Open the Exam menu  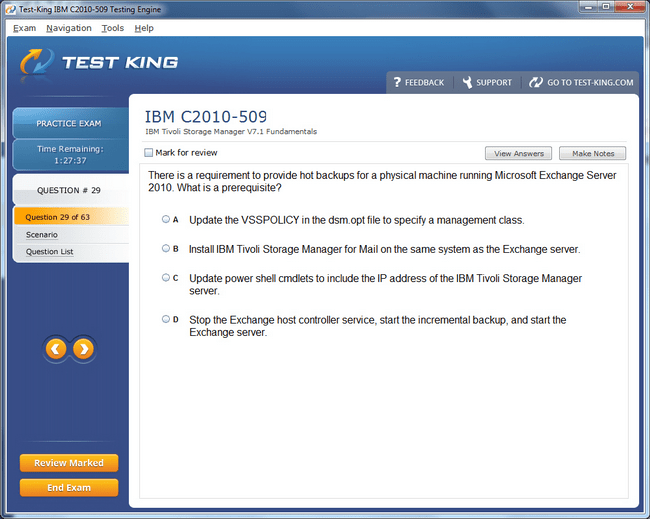click(24, 28)
